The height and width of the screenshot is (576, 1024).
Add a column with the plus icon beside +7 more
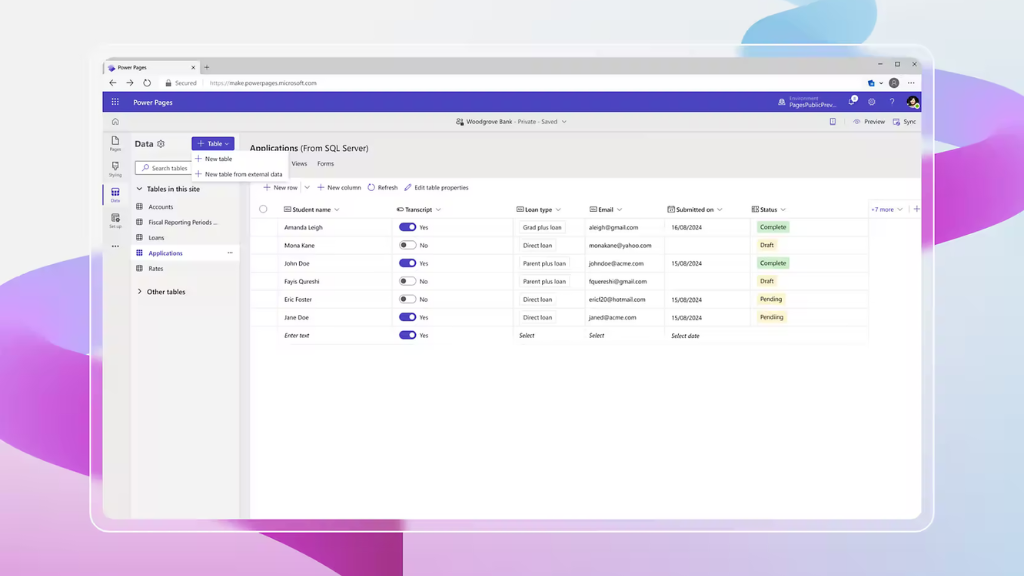916,209
